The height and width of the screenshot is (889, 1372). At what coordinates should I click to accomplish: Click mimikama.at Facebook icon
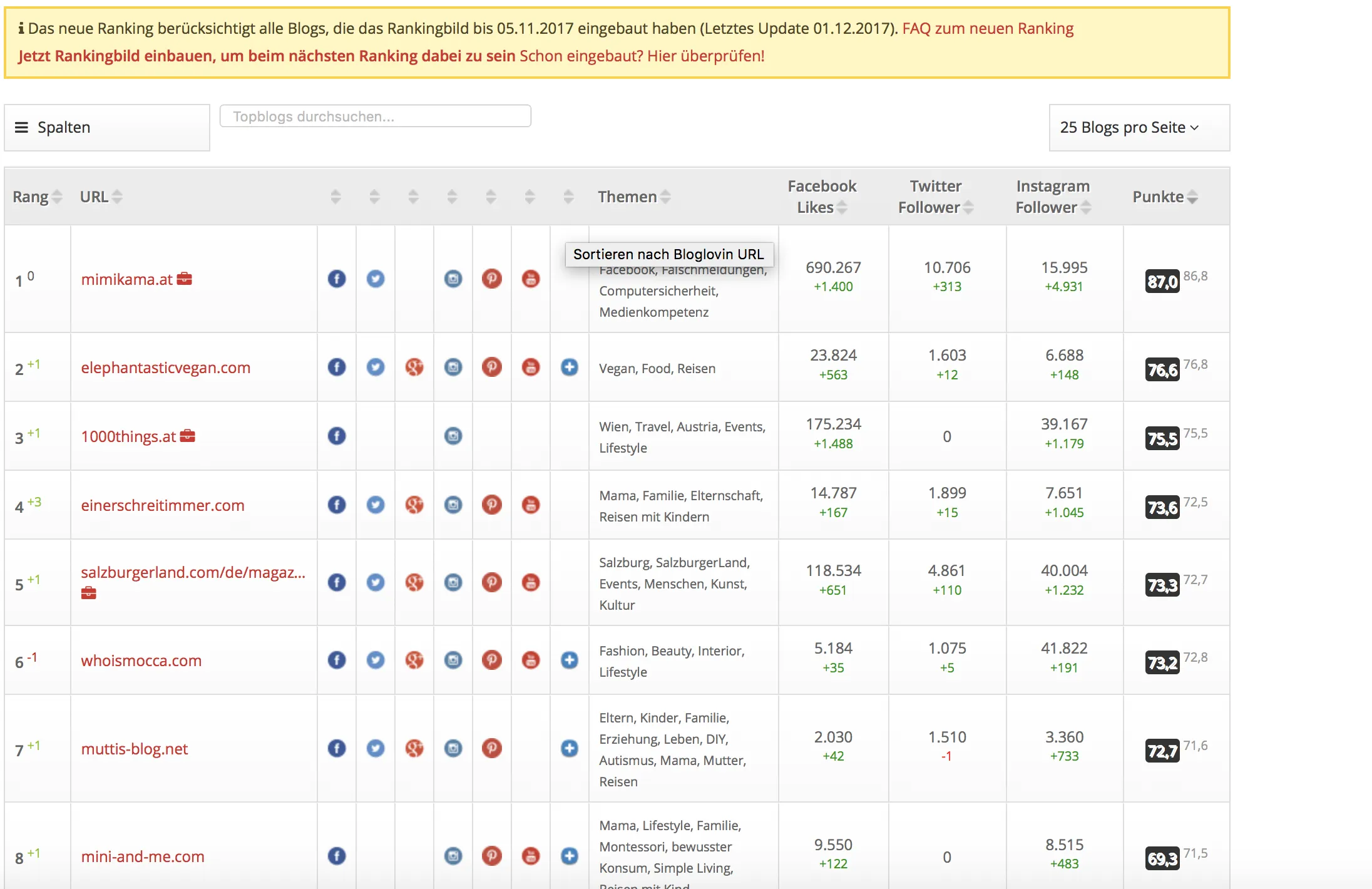click(337, 279)
